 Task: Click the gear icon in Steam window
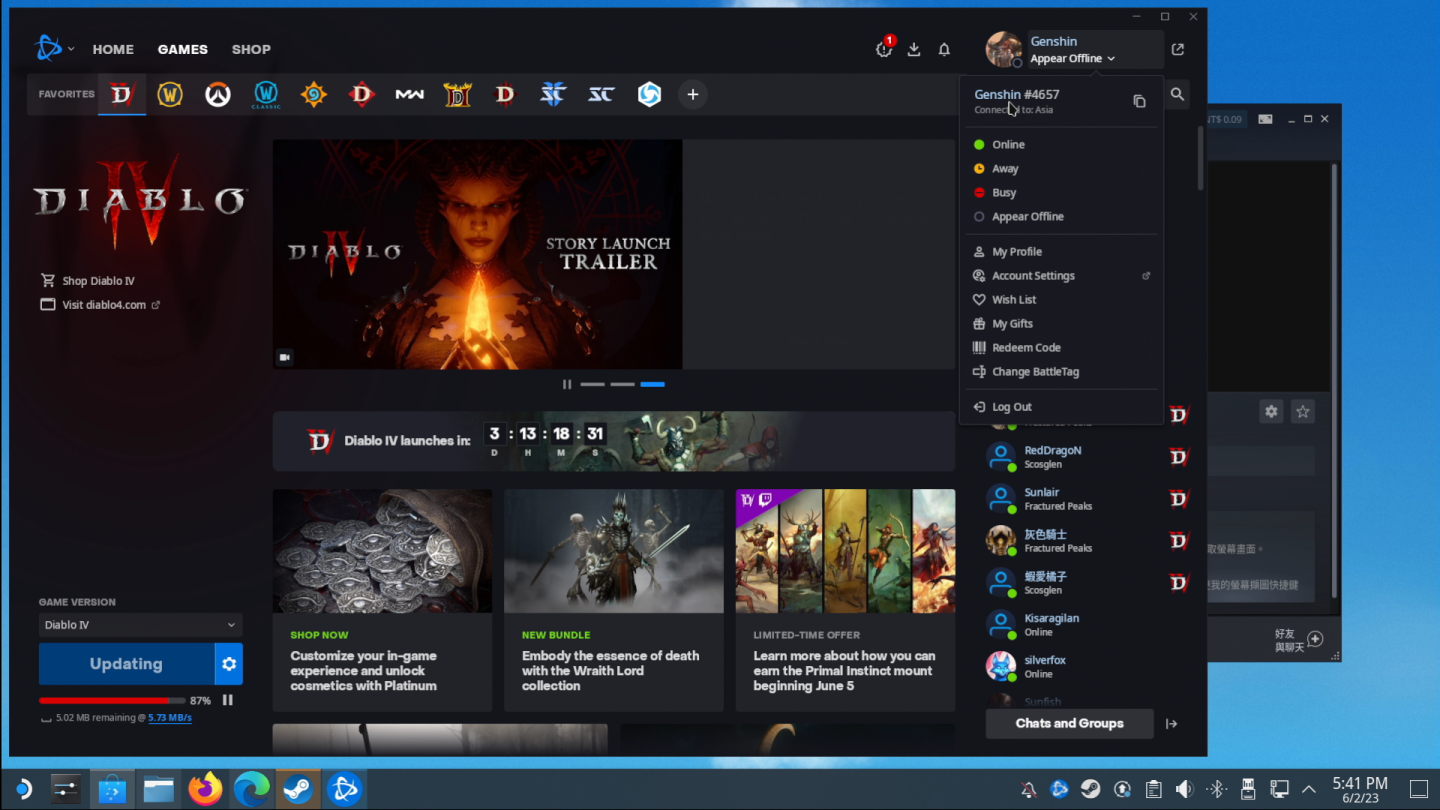[1271, 411]
